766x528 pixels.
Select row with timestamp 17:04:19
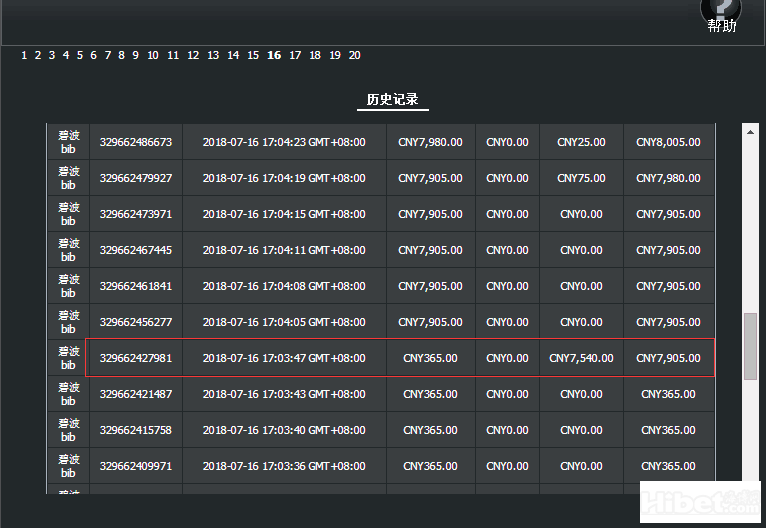pyautogui.click(x=284, y=178)
